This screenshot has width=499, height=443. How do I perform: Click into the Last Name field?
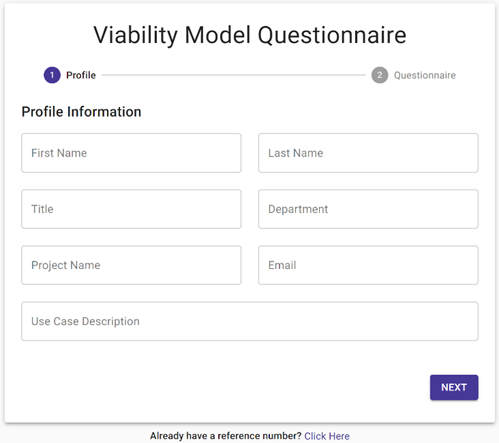tap(368, 153)
